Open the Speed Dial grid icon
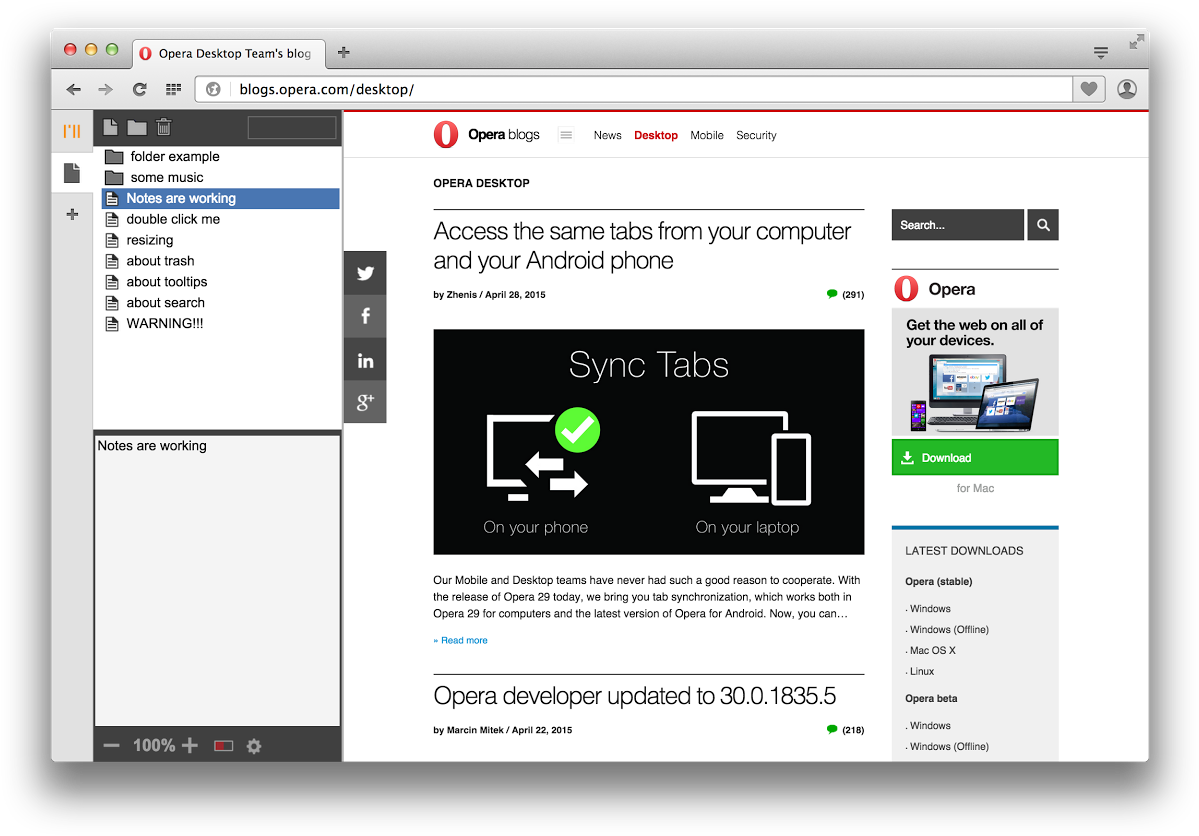The height and width of the screenshot is (836, 1199). point(173,89)
